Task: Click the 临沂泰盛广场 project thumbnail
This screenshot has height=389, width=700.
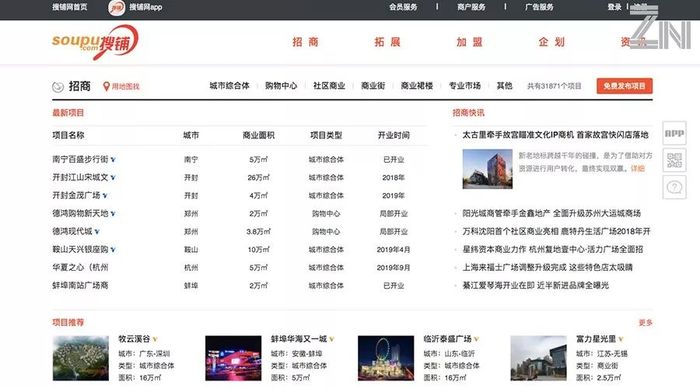Action: (x=386, y=358)
